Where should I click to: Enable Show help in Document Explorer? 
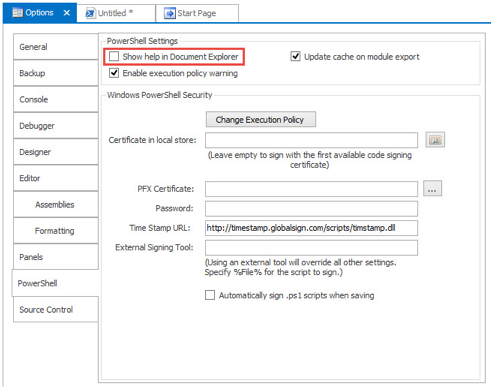[114, 56]
